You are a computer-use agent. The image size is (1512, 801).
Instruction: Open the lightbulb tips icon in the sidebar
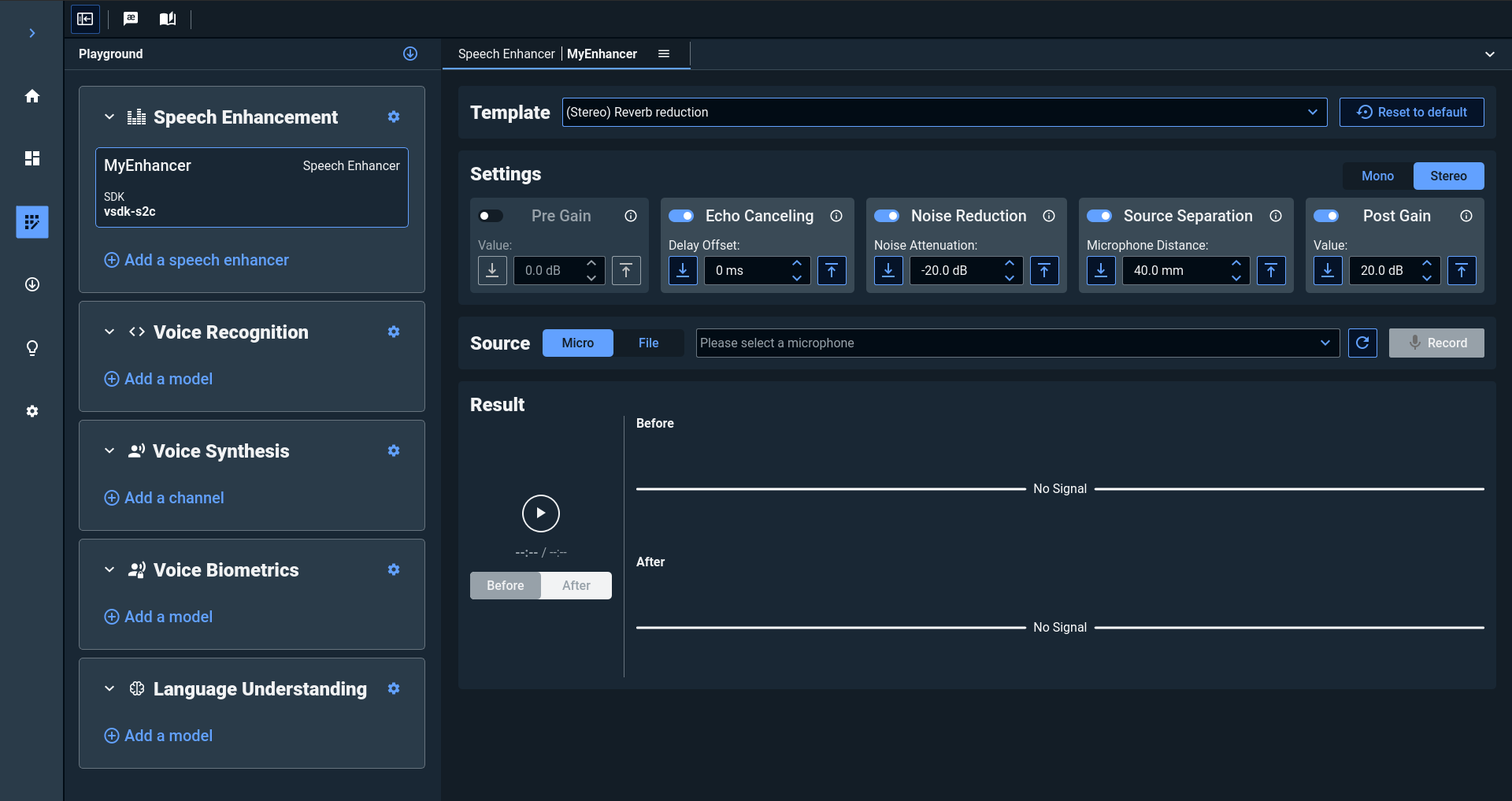[32, 348]
